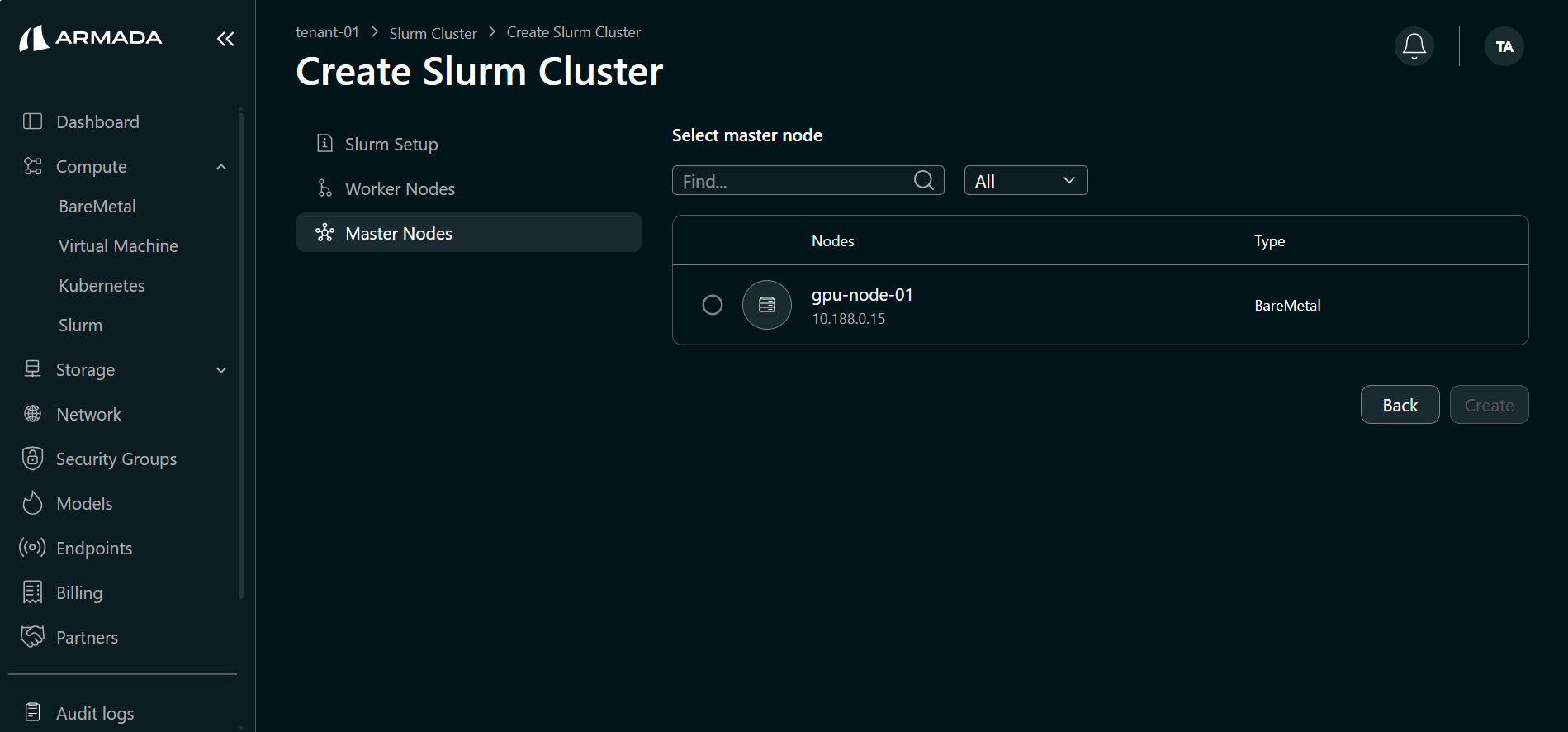Click the Security Groups shield icon

32,459
